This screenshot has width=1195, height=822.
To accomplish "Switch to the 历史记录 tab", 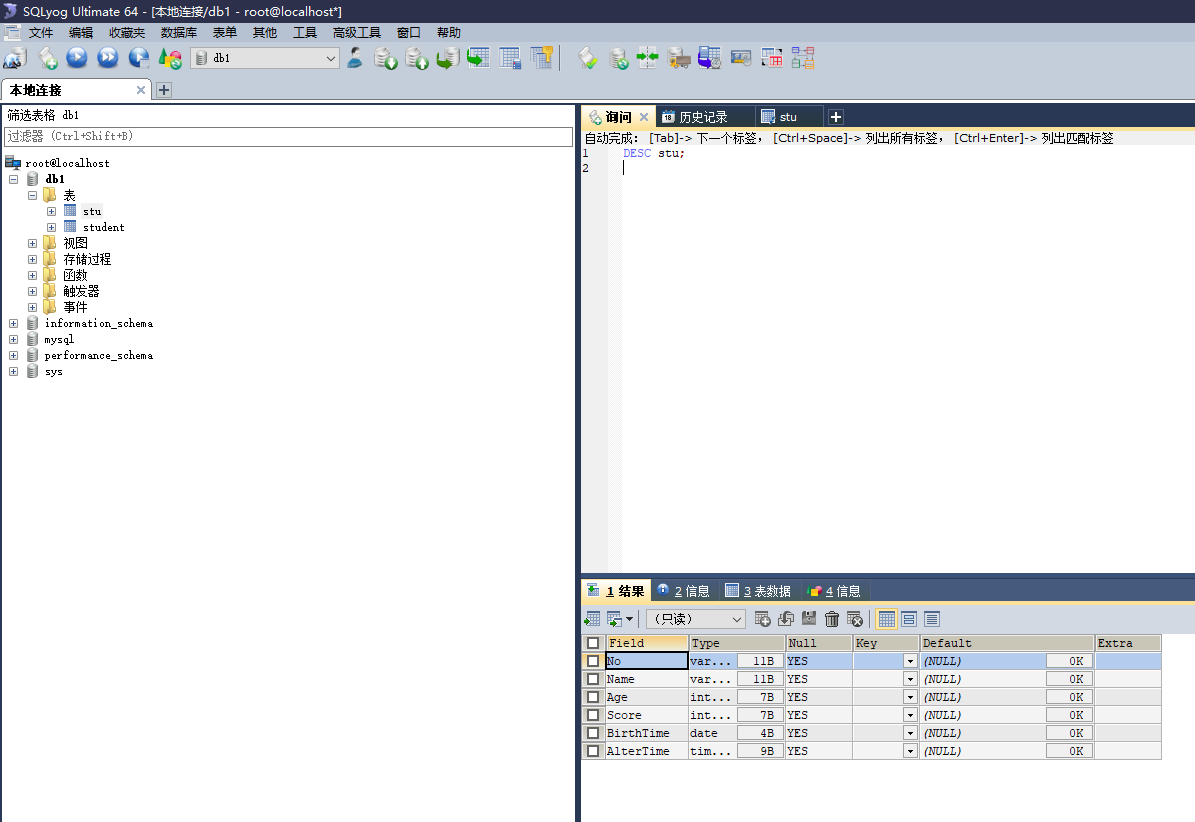I will (703, 117).
